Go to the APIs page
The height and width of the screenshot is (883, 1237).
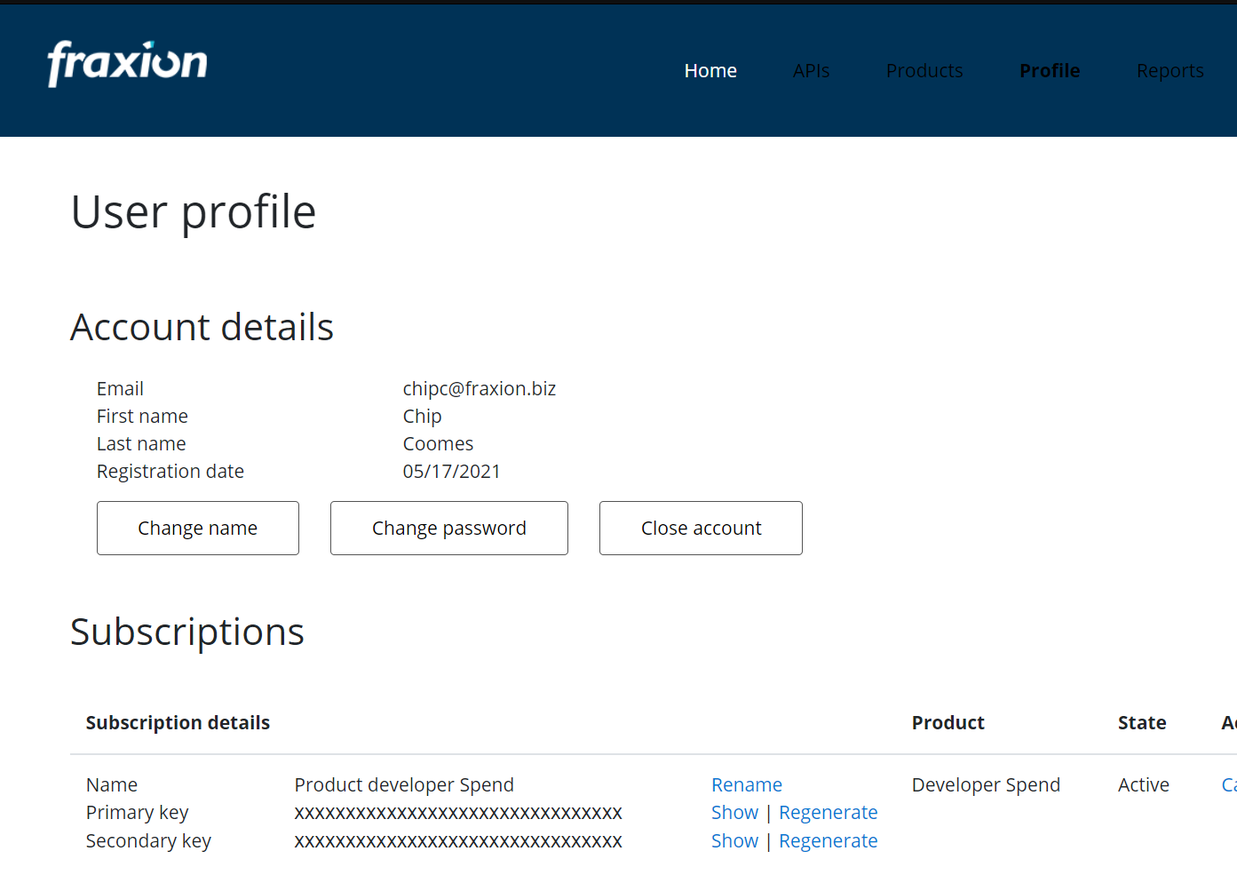click(810, 71)
